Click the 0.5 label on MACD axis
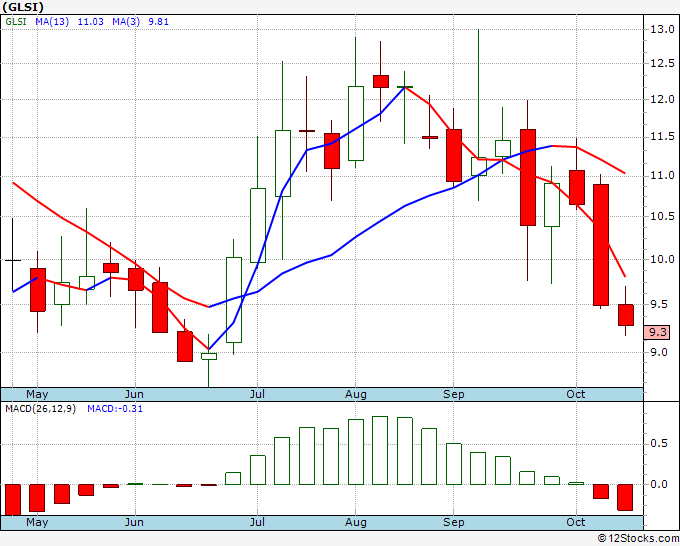The image size is (680, 546). click(658, 444)
